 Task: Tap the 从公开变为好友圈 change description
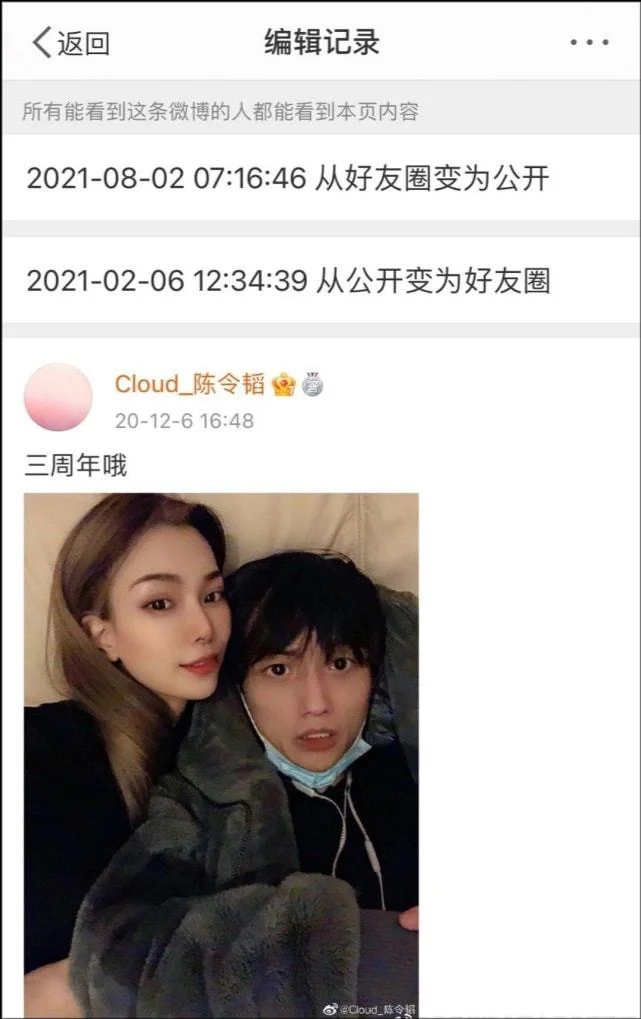(434, 281)
